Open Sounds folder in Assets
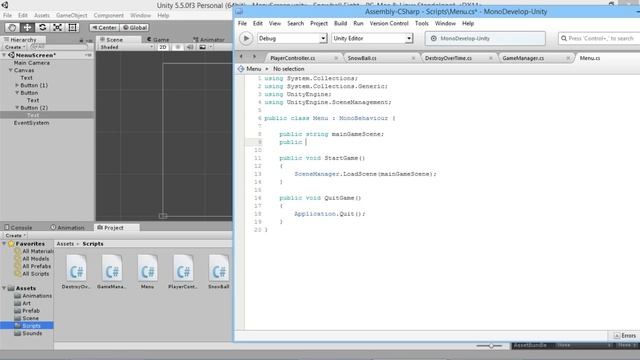Screen dimensions: 640x360 (x=29, y=333)
